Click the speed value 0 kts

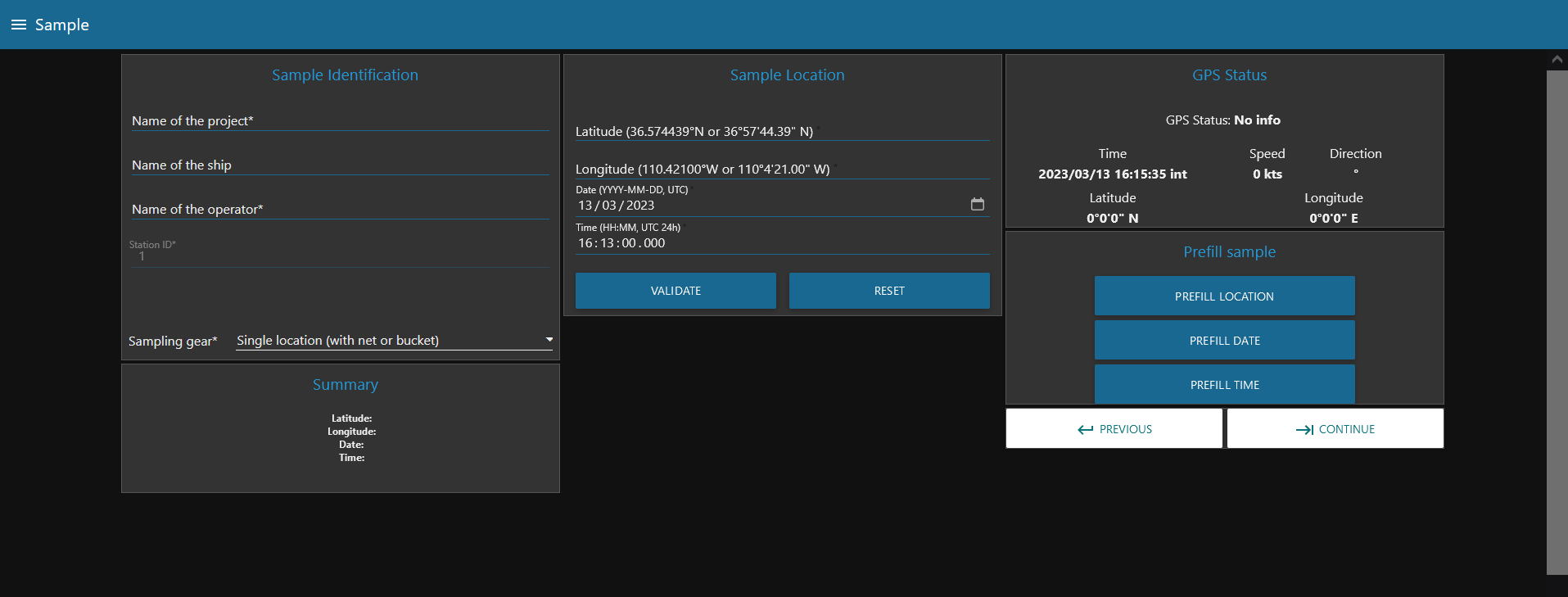click(x=1268, y=174)
